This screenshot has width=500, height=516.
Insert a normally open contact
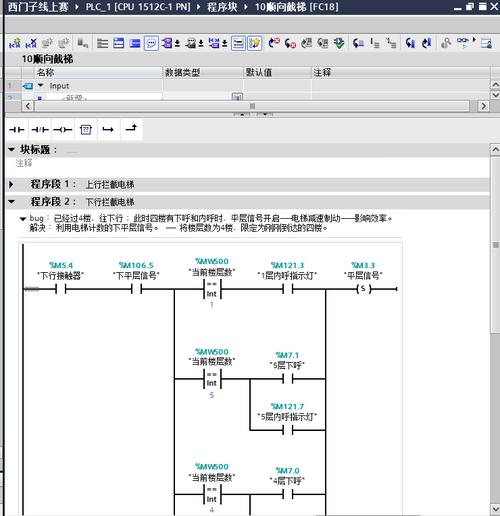[17, 130]
